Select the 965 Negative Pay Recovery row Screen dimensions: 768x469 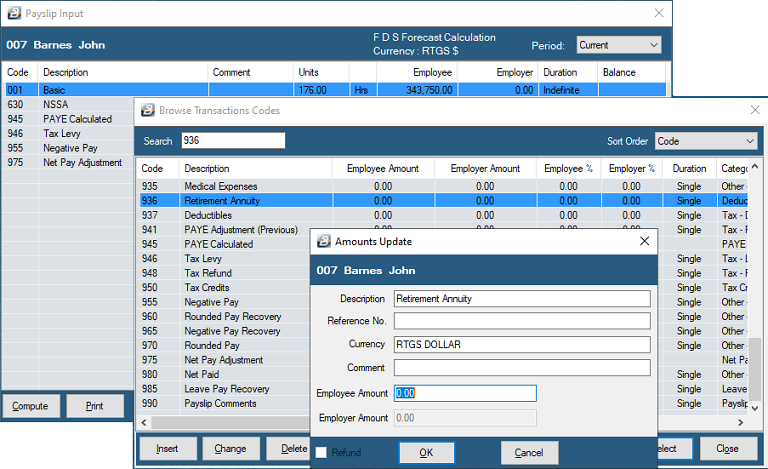point(225,331)
